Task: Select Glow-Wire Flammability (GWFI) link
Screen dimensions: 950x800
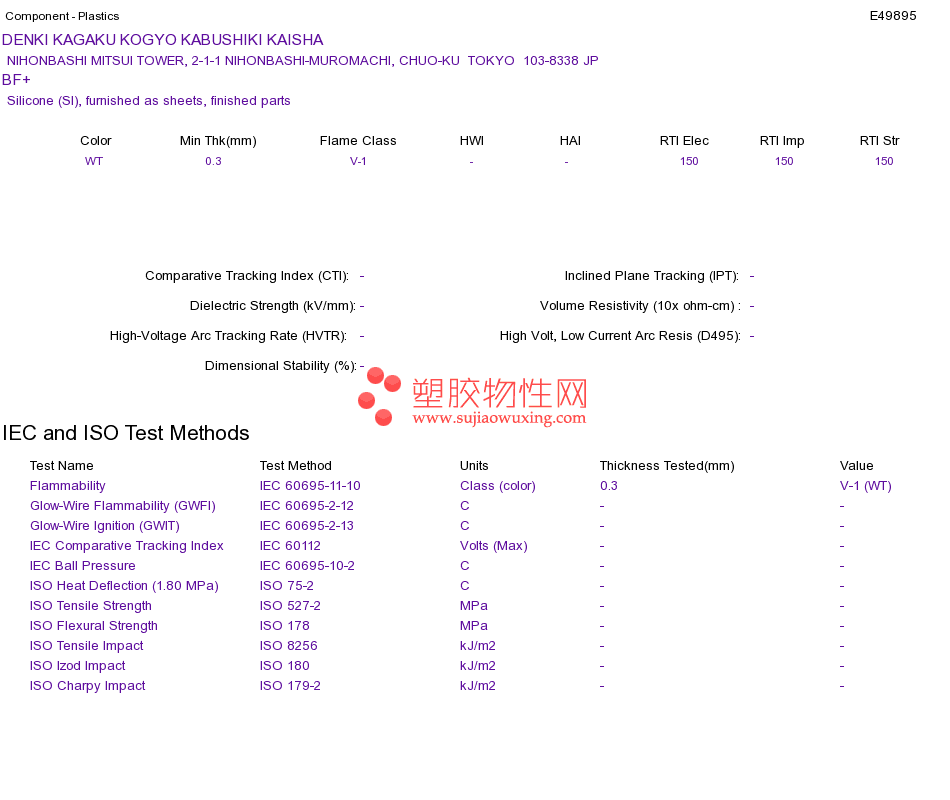Action: click(x=122, y=505)
